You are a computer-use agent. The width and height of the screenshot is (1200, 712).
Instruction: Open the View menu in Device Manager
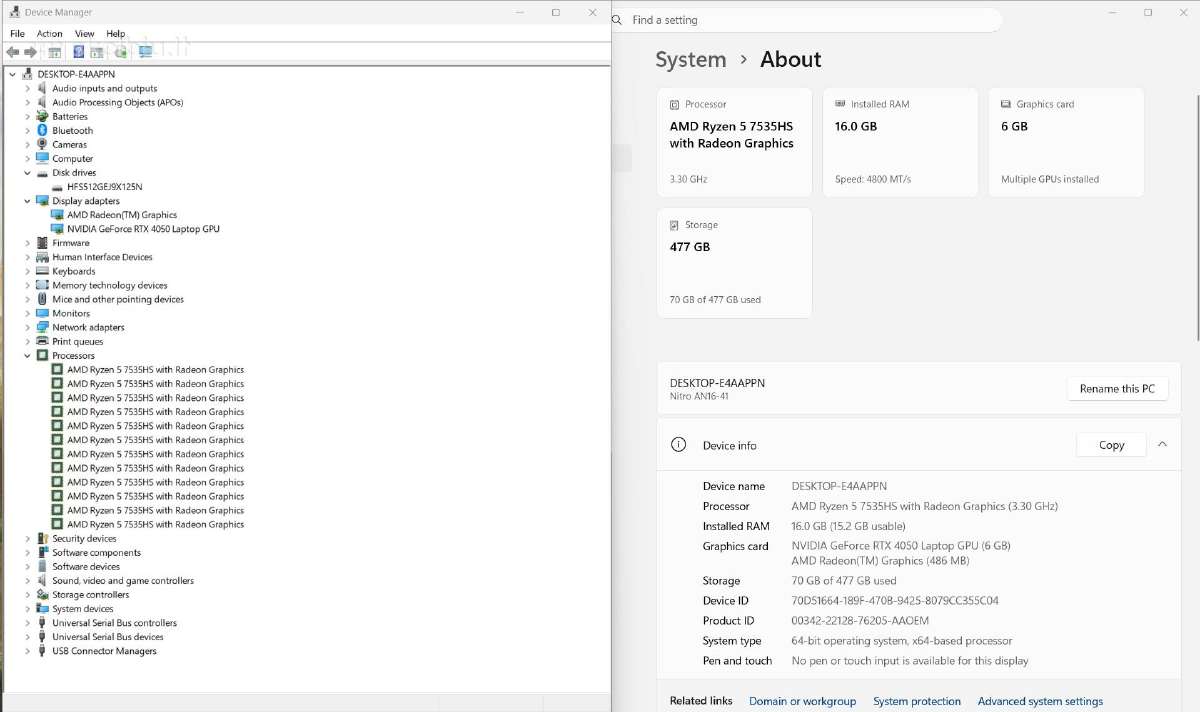coord(84,33)
